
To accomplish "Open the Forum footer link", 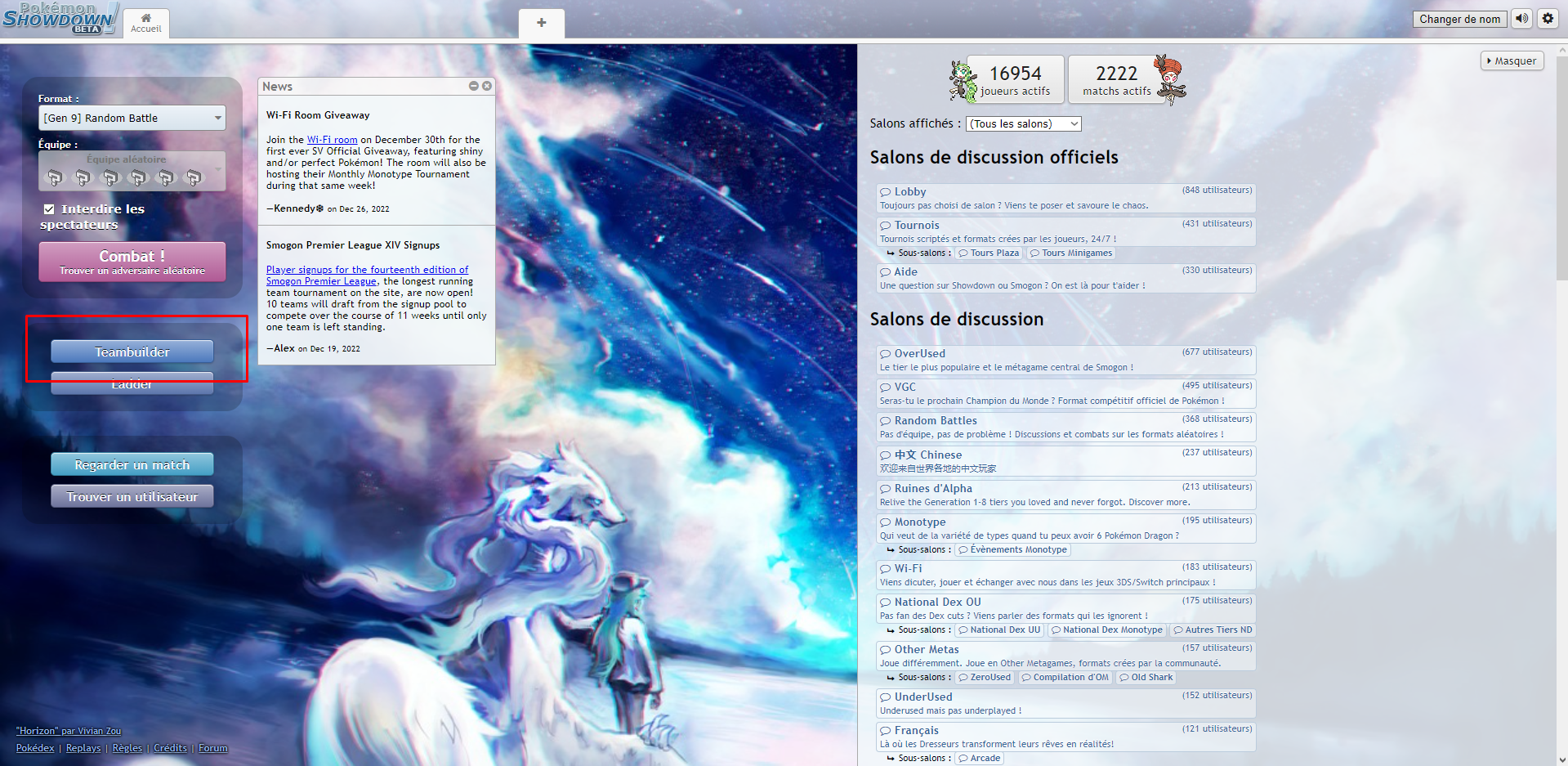I will pyautogui.click(x=213, y=748).
